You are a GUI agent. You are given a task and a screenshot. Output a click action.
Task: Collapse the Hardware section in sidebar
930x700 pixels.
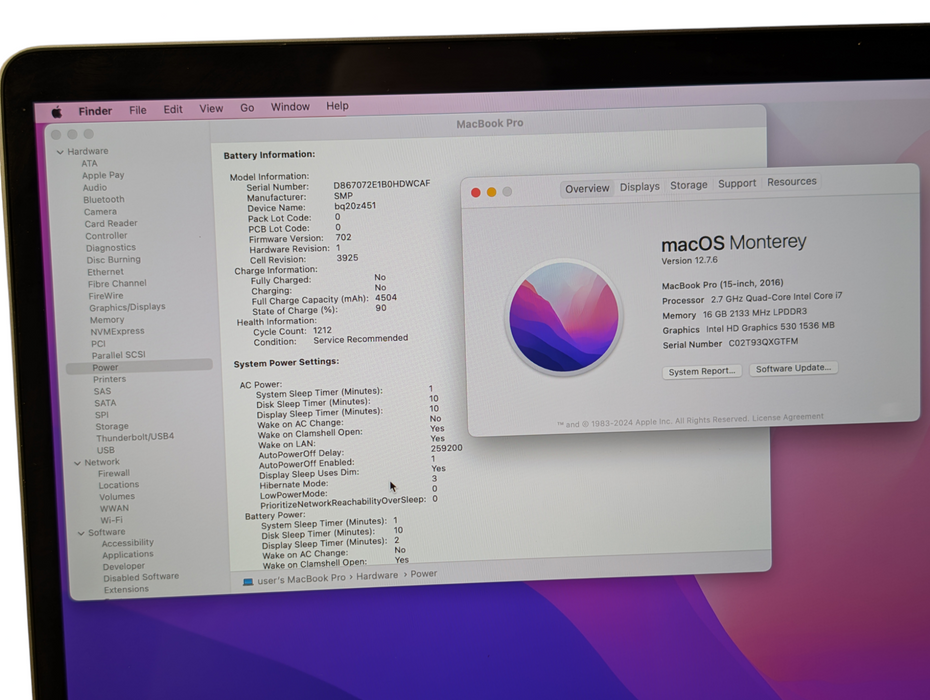pyautogui.click(x=60, y=152)
